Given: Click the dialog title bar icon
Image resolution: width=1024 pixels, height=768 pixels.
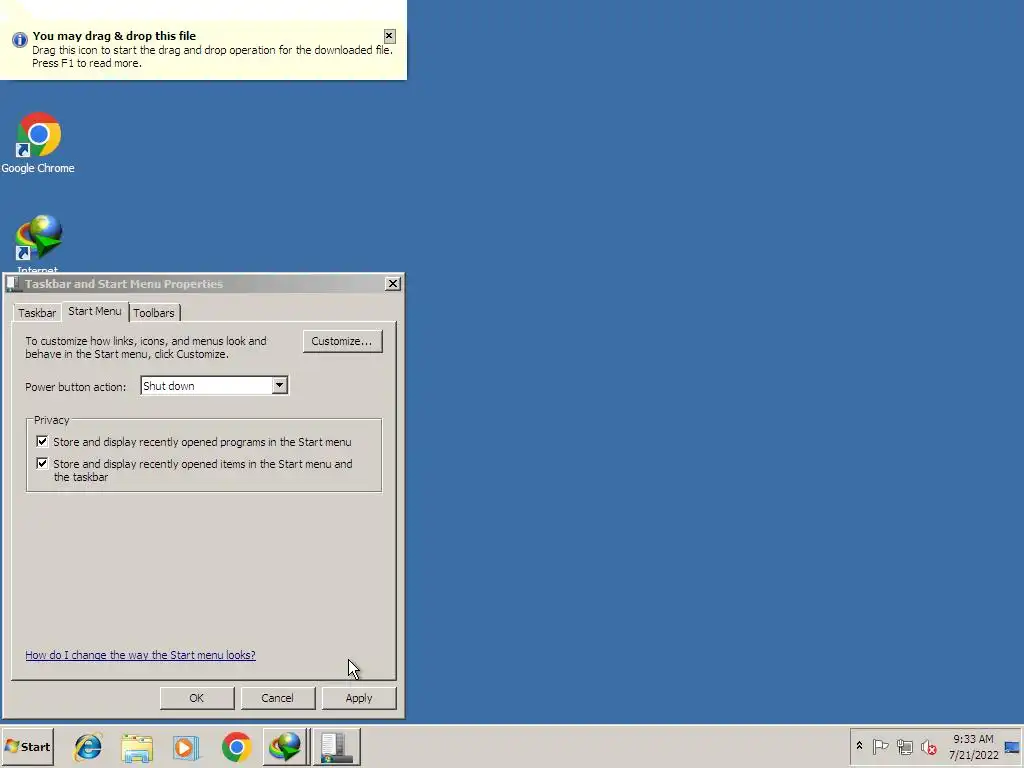Looking at the screenshot, I should [x=13, y=283].
